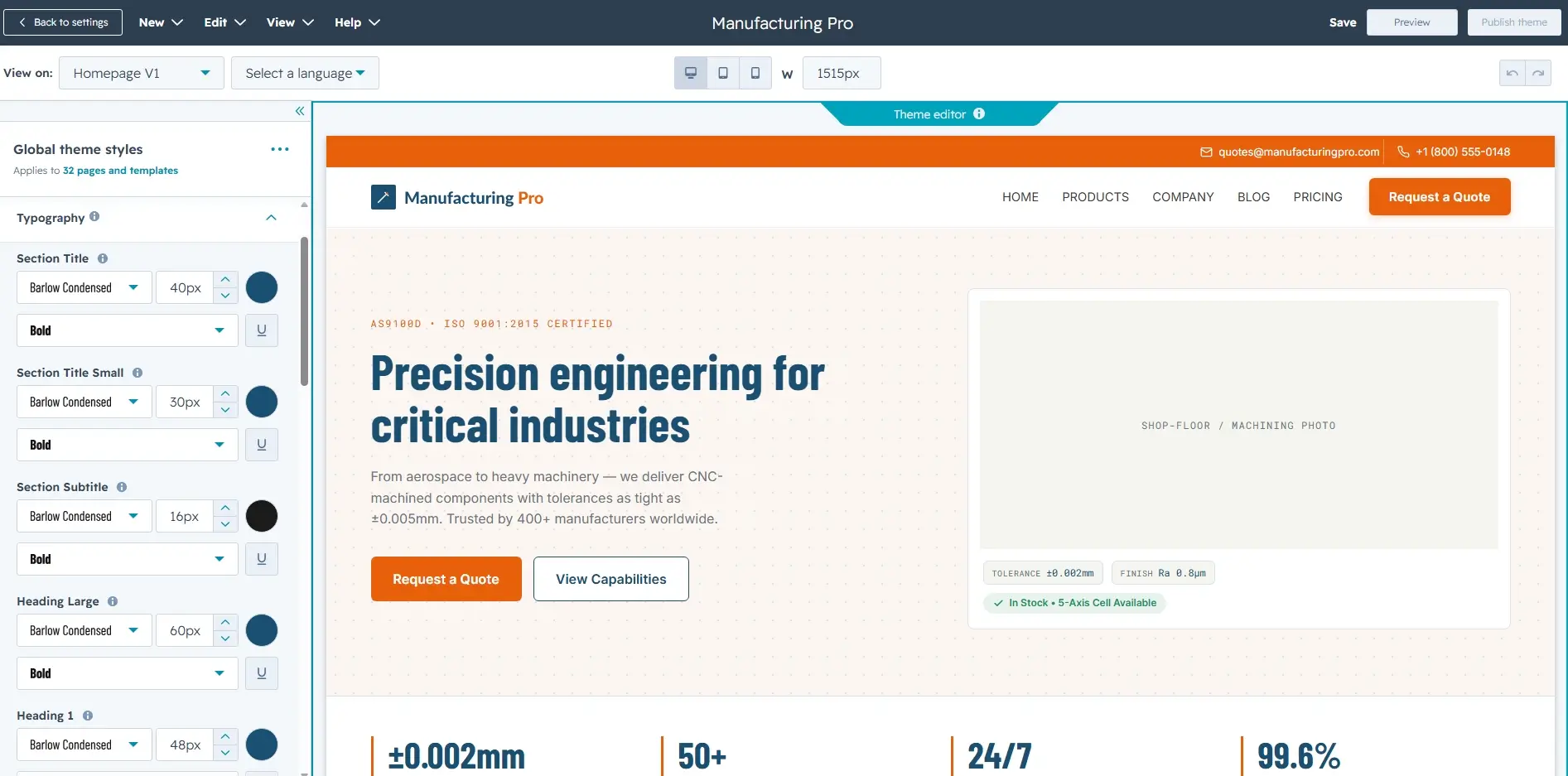This screenshot has width=1568, height=776.
Task: Click the Heading 1 info icon
Action: tap(88, 716)
